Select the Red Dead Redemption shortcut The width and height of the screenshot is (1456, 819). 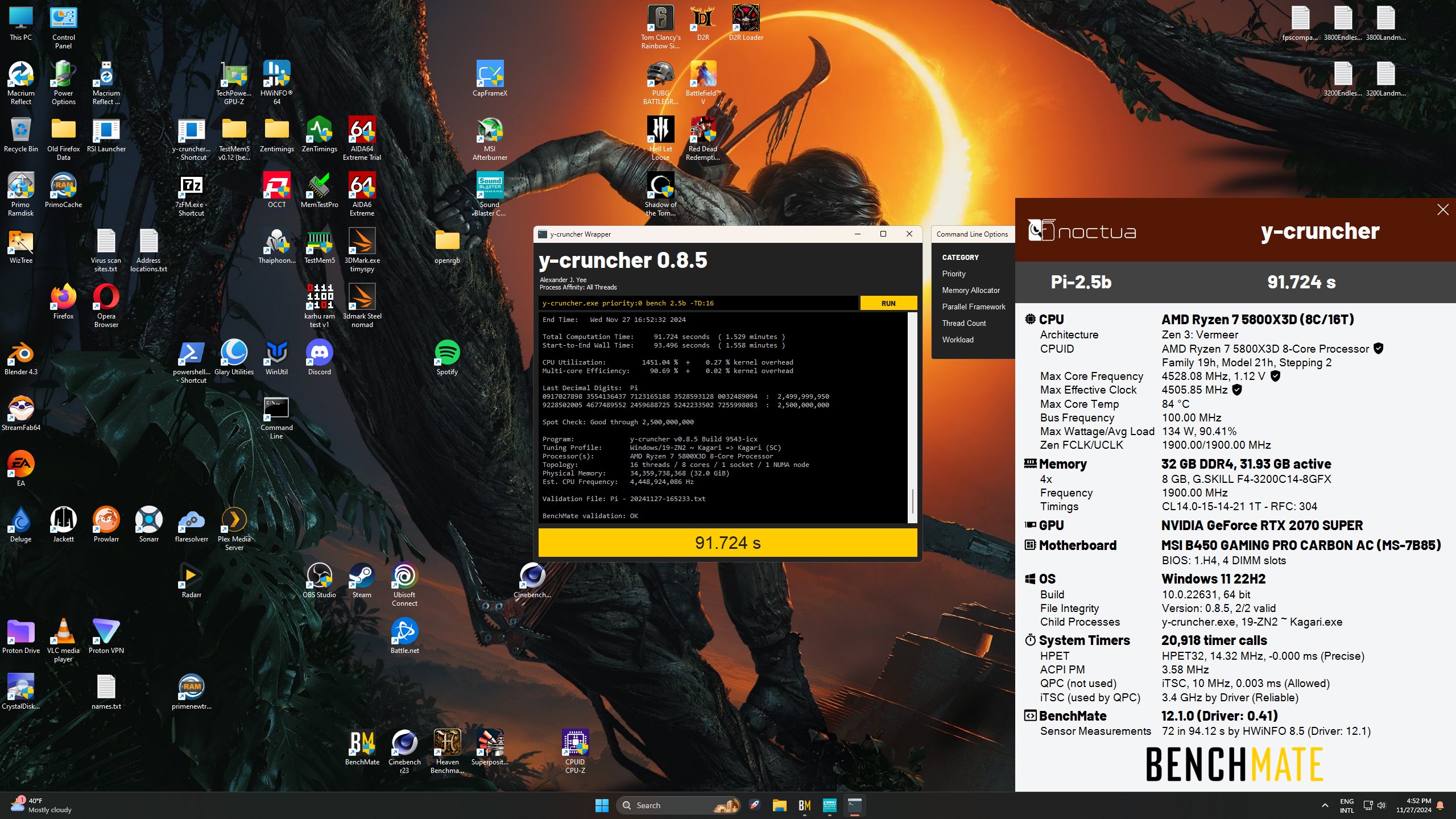point(703,138)
